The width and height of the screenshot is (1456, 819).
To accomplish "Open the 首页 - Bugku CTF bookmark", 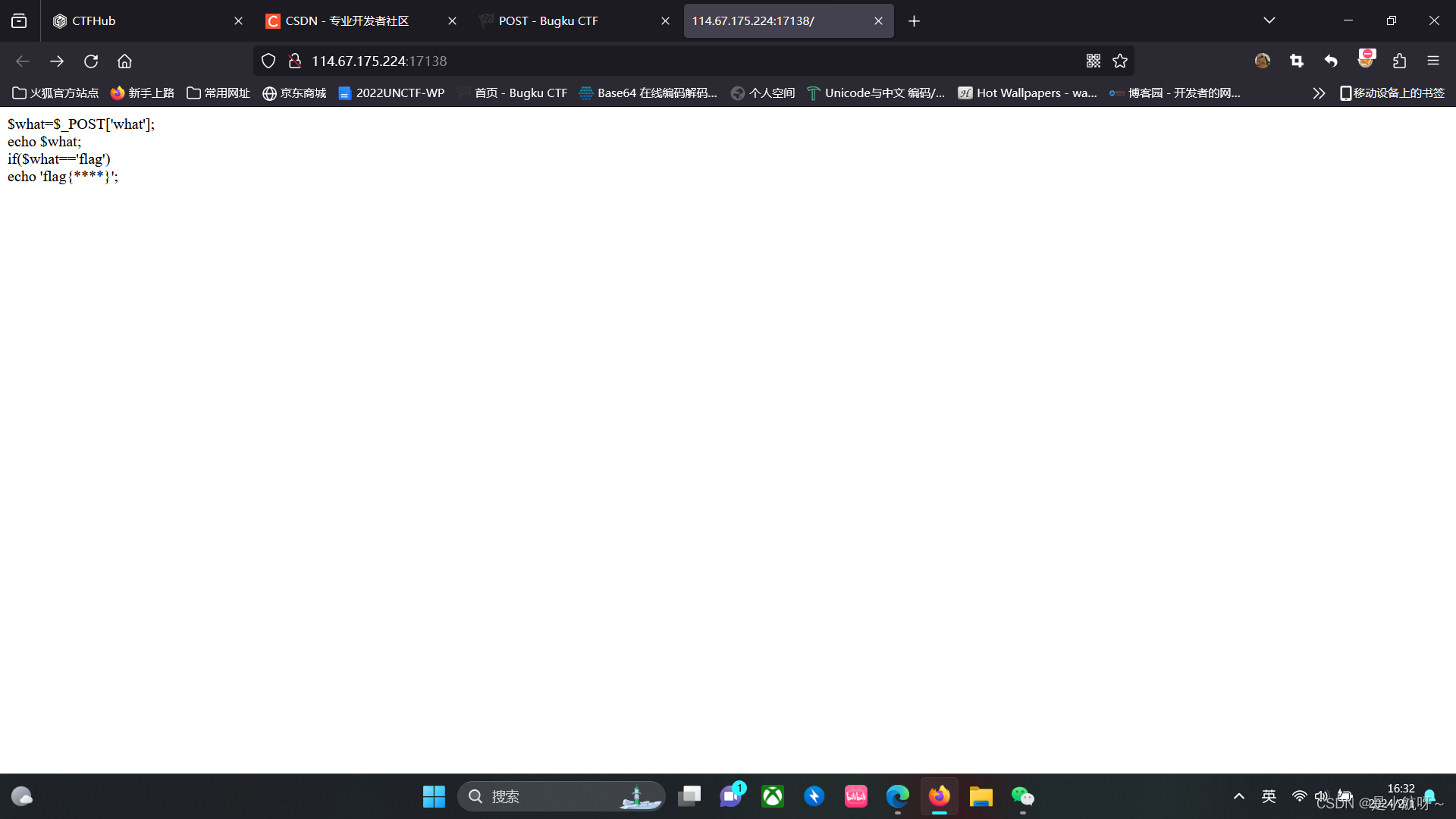I will 521,93.
